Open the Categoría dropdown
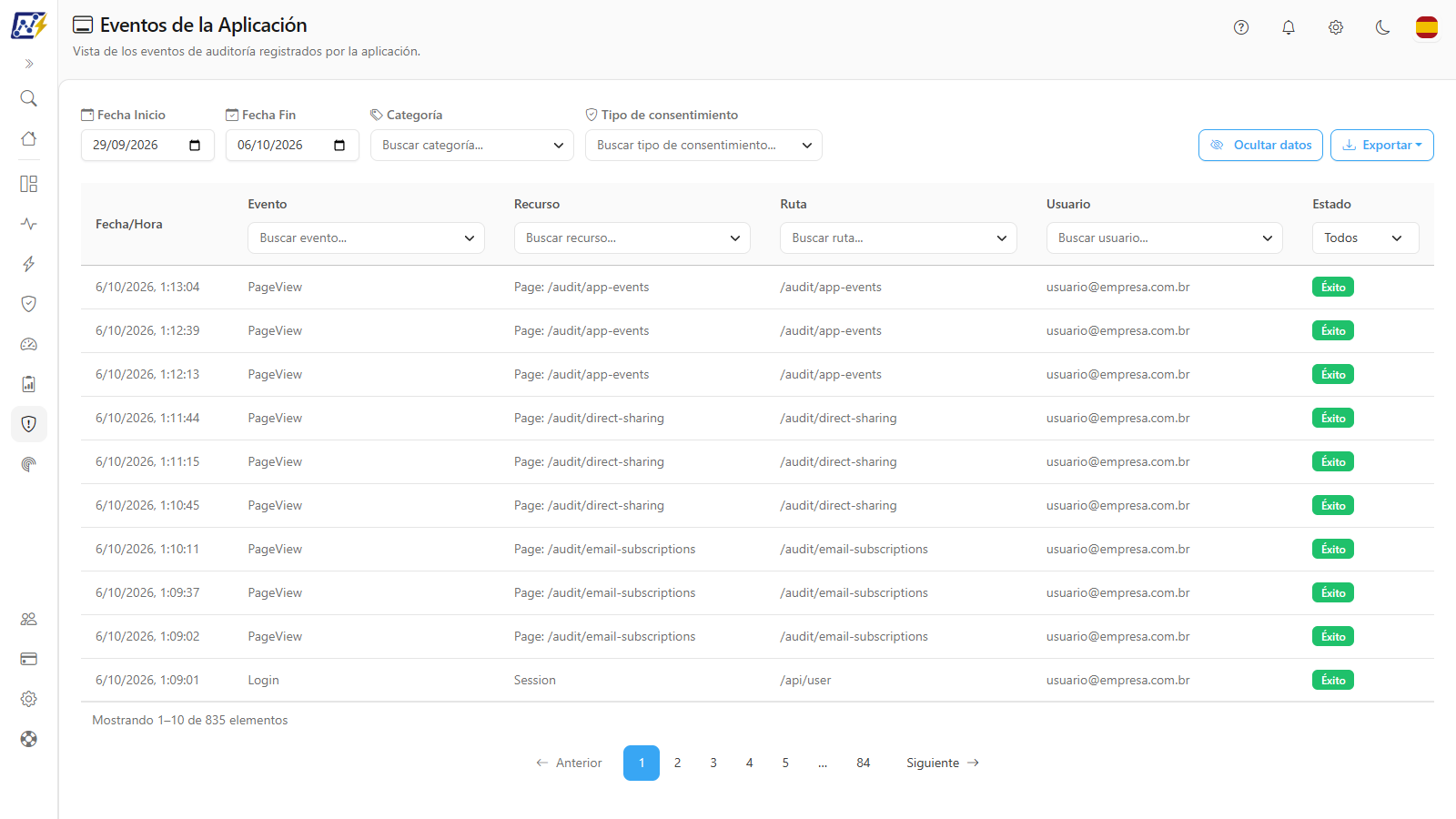1456x819 pixels. click(472, 145)
